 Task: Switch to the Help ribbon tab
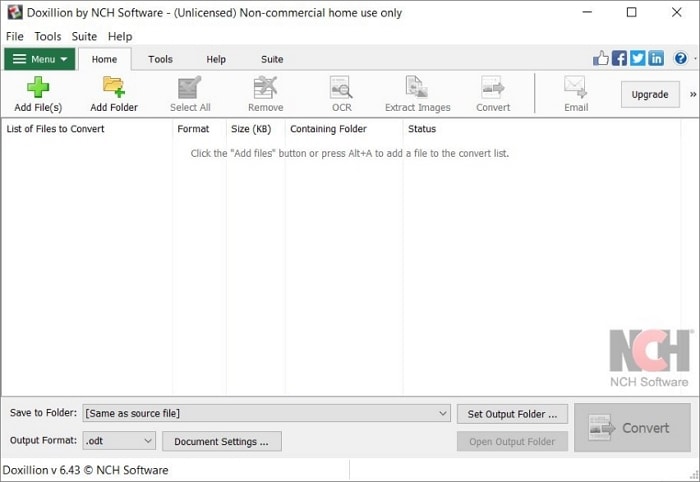(216, 59)
